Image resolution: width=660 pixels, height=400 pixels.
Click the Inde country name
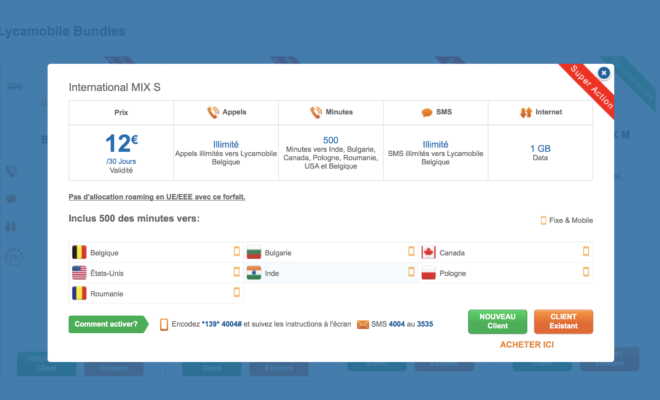[x=271, y=274]
